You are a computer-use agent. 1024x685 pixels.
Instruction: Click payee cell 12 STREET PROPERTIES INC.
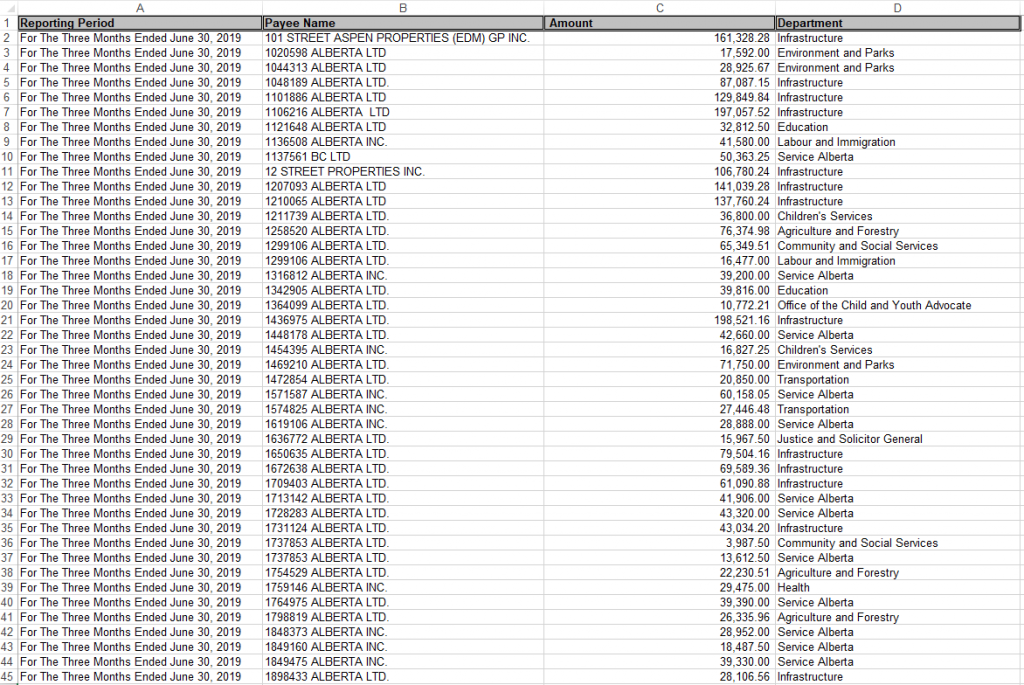coord(403,172)
